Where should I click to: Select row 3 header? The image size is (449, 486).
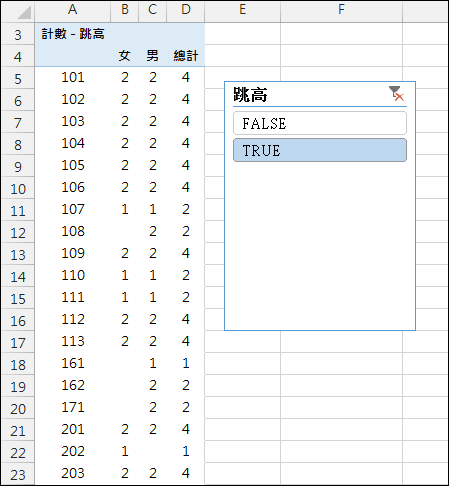pyautogui.click(x=18, y=34)
